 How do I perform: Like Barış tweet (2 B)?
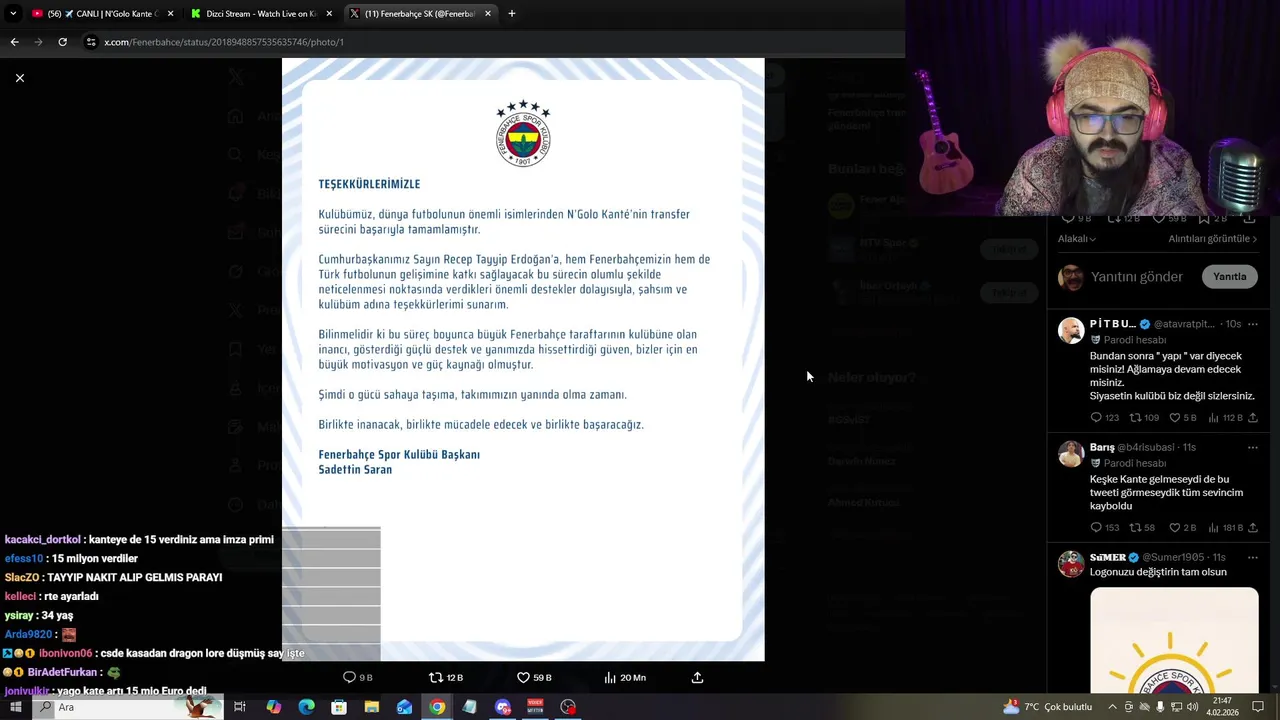(1183, 528)
